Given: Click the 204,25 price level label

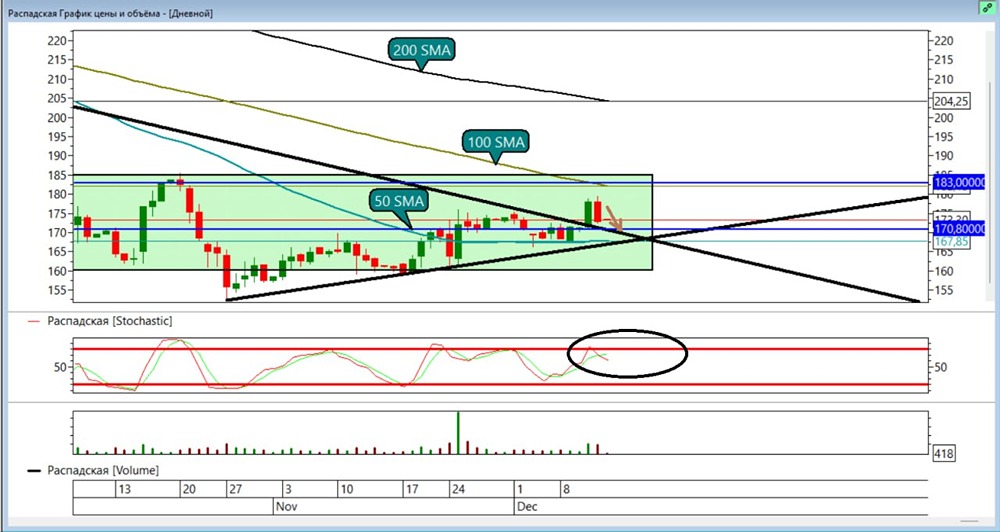Looking at the screenshot, I should point(950,101).
